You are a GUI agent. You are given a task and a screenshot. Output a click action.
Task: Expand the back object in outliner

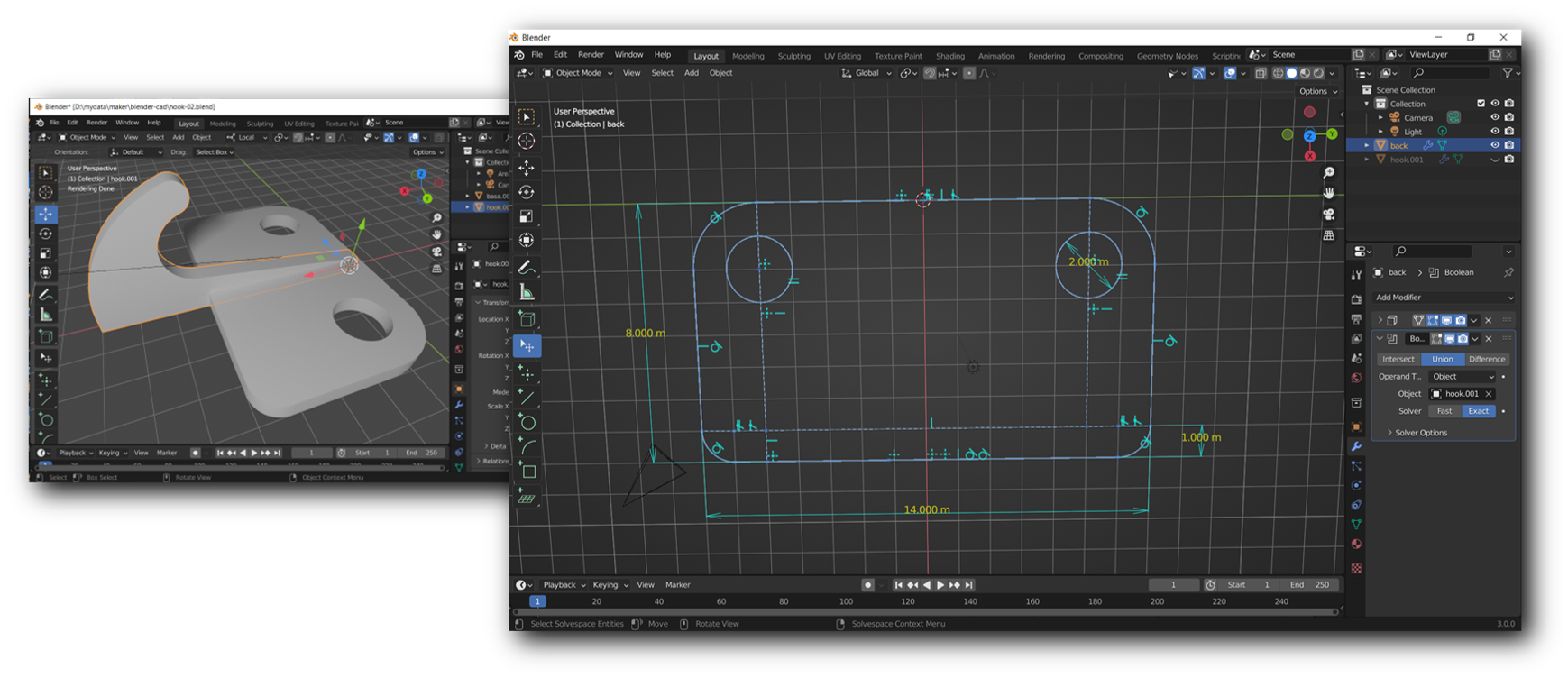coord(1367,145)
